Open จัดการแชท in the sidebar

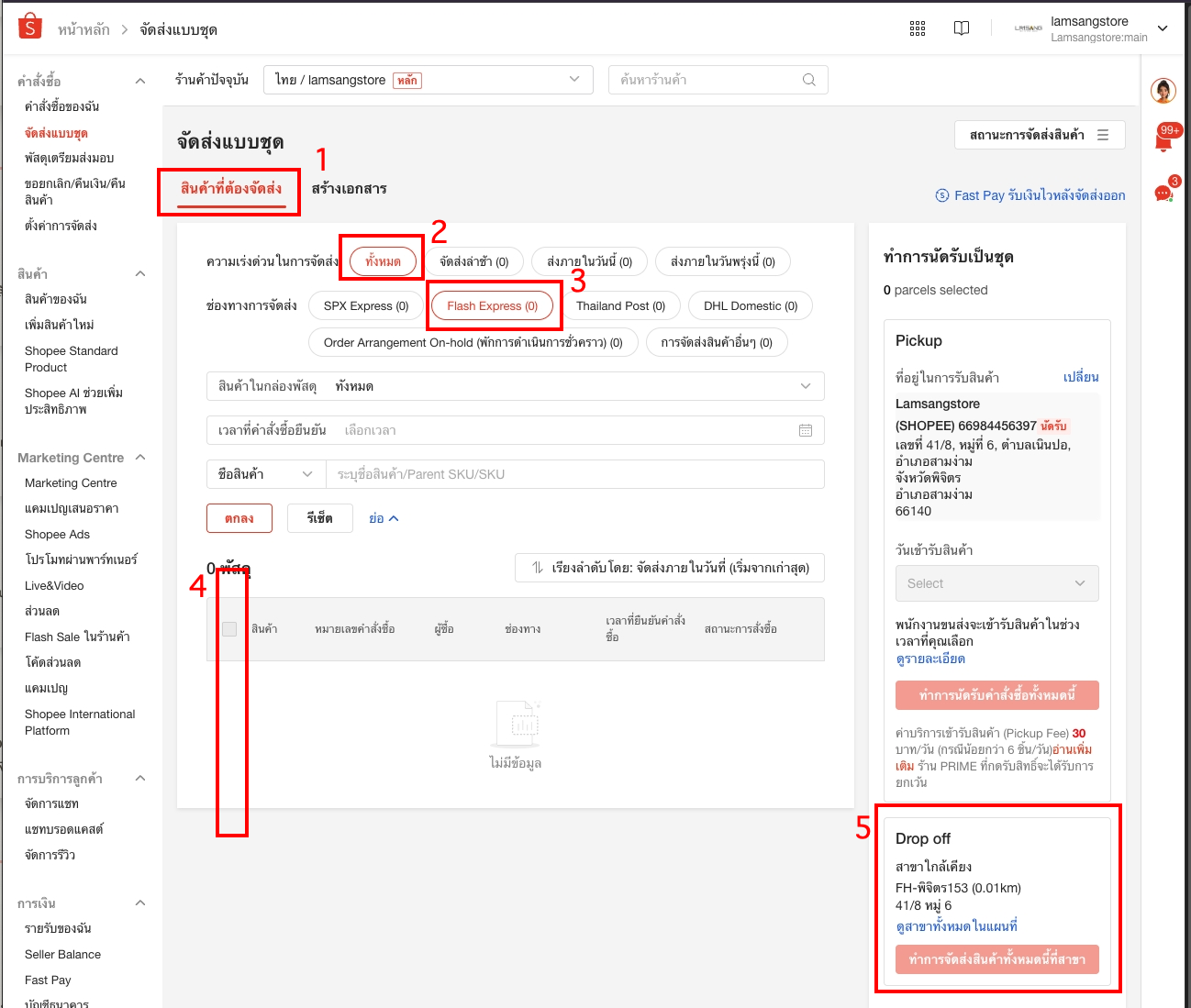click(51, 803)
